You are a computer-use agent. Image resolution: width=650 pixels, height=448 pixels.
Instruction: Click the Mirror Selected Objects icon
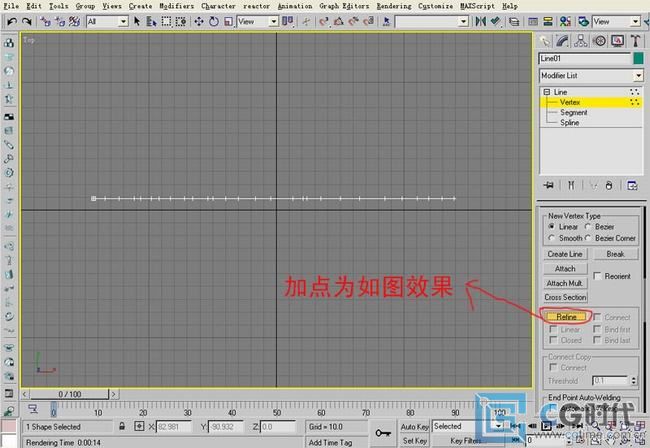pyautogui.click(x=480, y=21)
